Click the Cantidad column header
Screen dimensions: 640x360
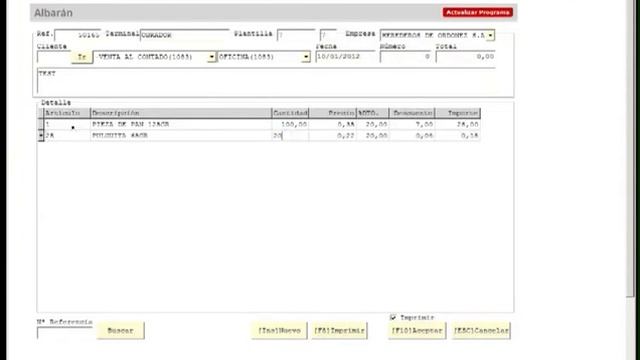point(290,113)
